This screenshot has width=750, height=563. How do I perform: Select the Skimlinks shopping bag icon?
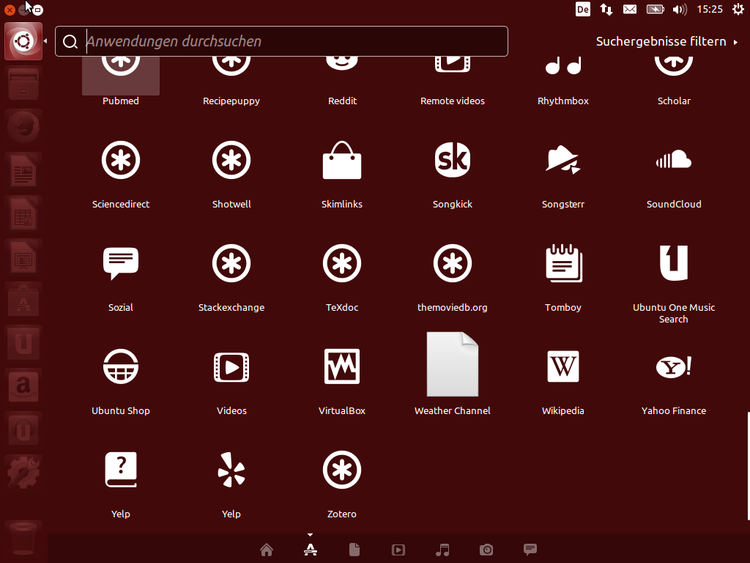click(342, 161)
